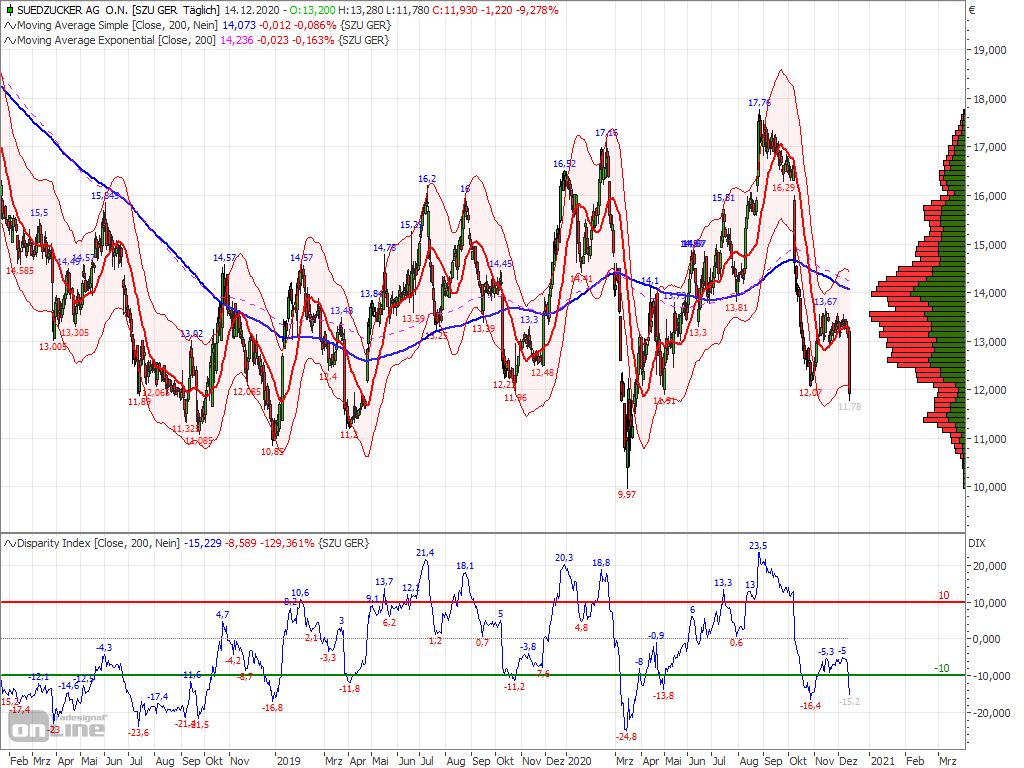Image resolution: width=1024 pixels, height=768 pixels.
Task: Click the 14,000 price axis label
Action: pos(990,293)
